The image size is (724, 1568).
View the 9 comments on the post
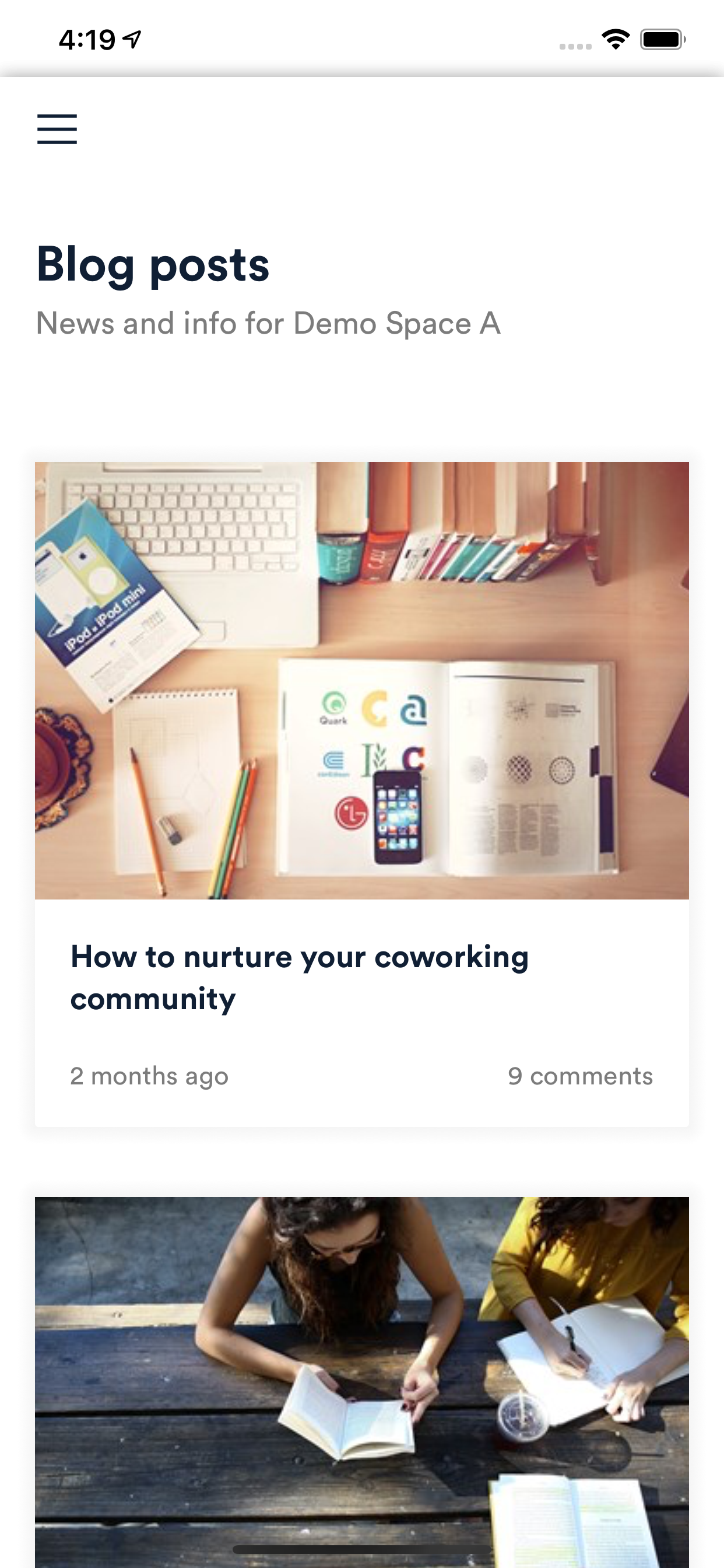point(581,1076)
